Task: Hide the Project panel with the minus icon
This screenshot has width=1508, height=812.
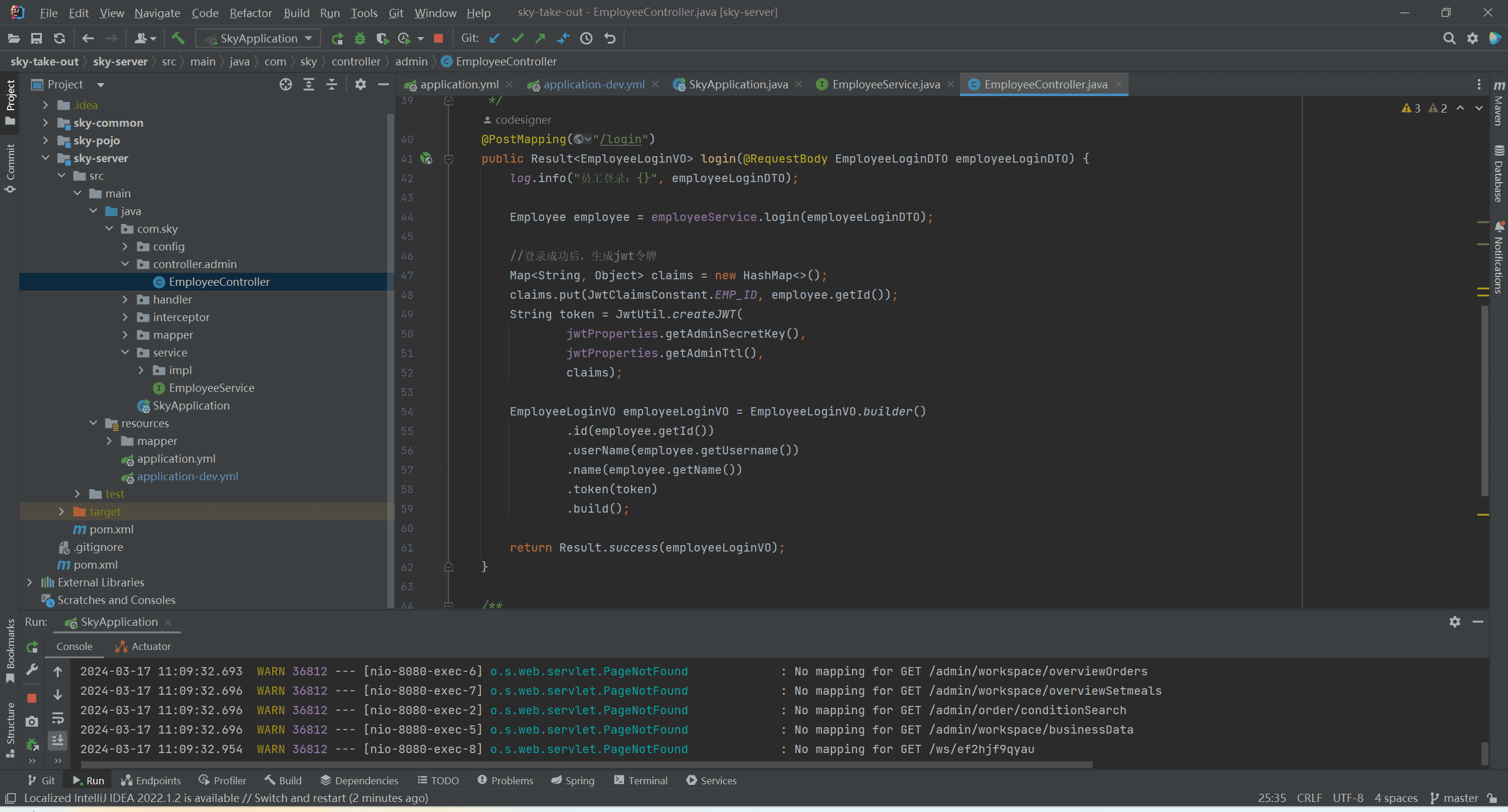Action: [x=383, y=84]
